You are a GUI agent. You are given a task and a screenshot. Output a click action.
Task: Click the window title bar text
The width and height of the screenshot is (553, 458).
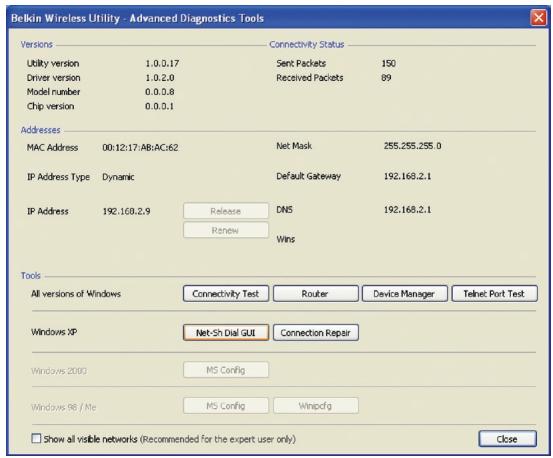pyautogui.click(x=138, y=18)
